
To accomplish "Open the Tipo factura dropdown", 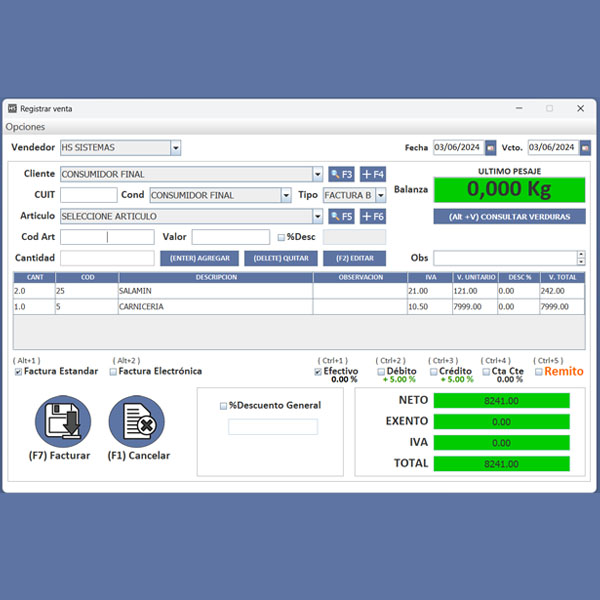I will [380, 195].
